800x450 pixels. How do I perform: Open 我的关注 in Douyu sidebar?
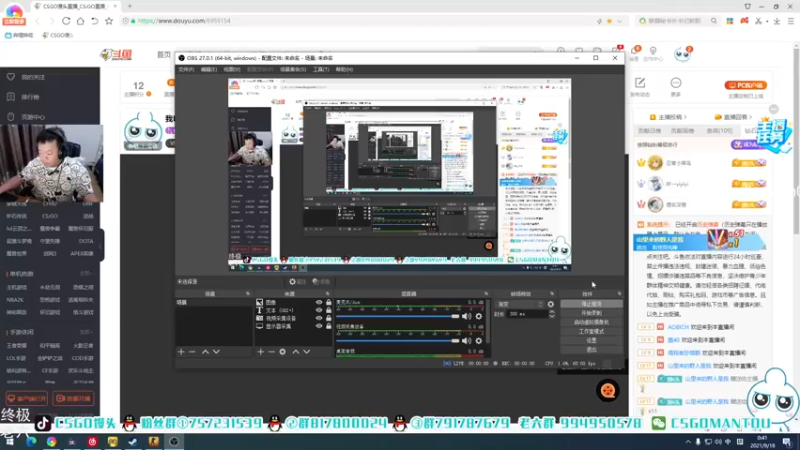pos(33,77)
